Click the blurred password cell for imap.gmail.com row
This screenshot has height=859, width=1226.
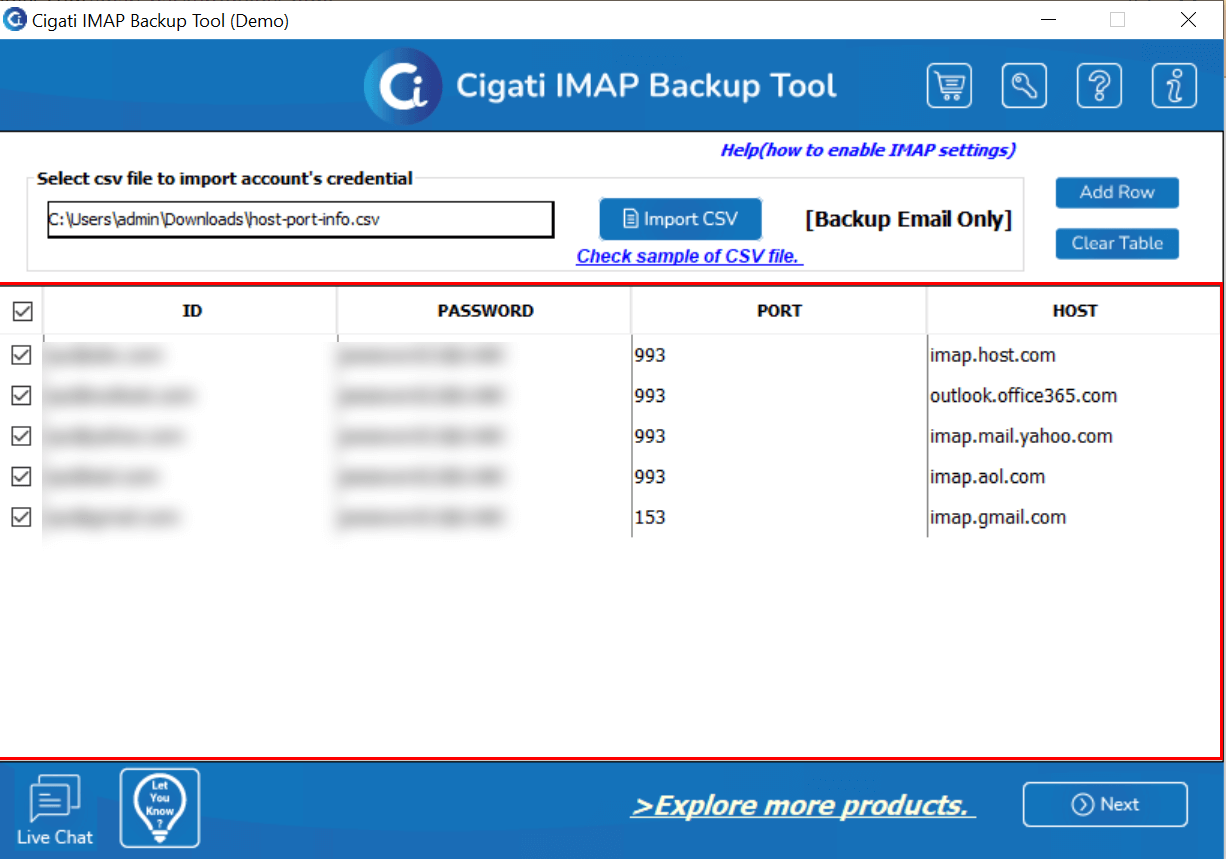click(x=485, y=517)
